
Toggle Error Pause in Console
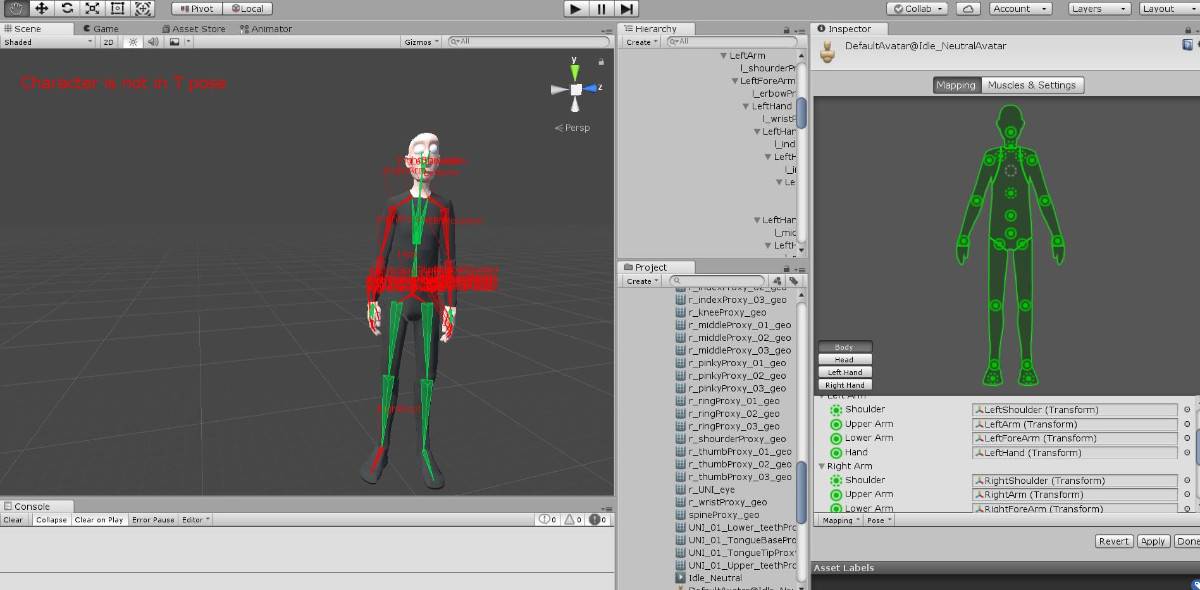(153, 520)
